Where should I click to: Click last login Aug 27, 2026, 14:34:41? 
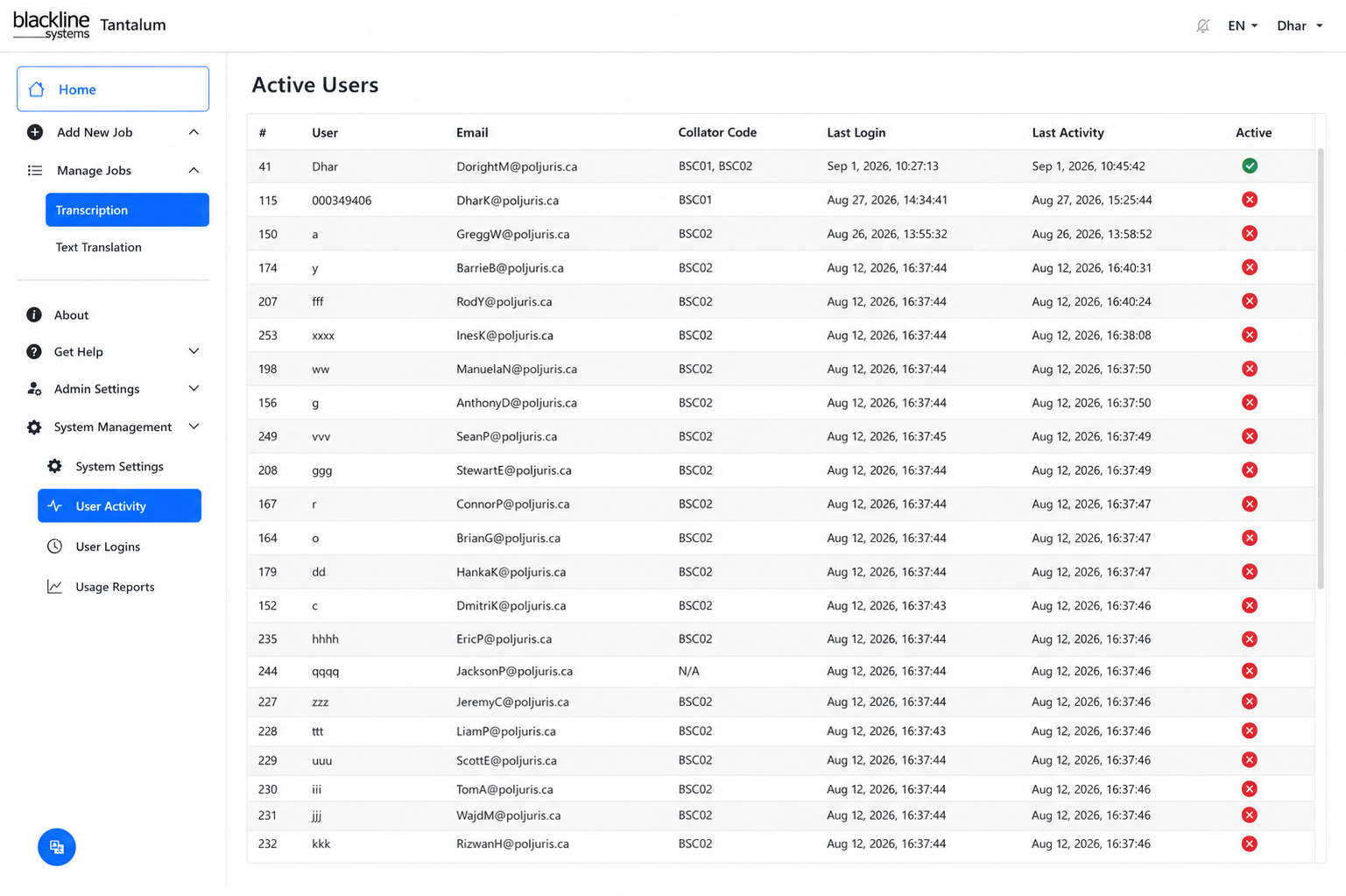tap(887, 200)
